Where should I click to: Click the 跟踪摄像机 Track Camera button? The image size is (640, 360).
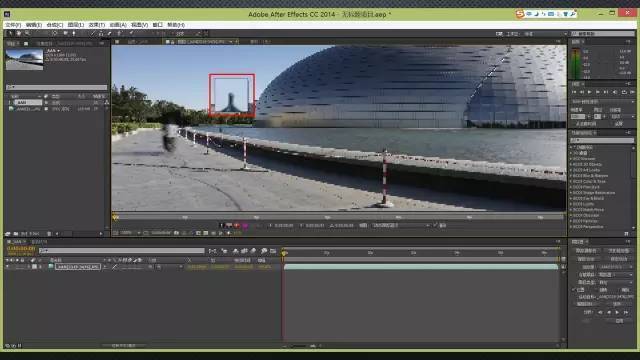click(587, 251)
